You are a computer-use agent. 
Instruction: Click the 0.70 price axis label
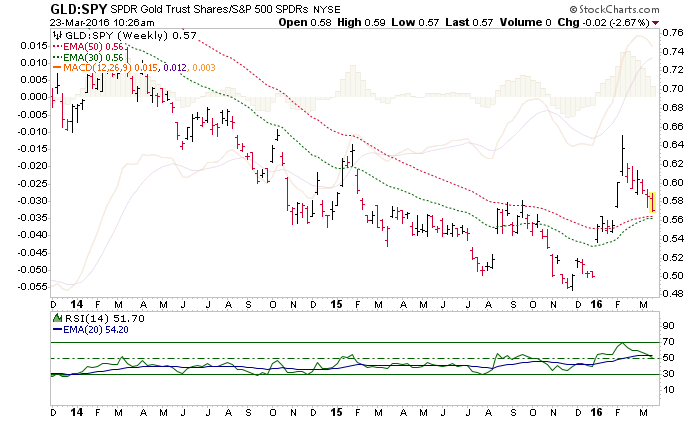tap(673, 88)
